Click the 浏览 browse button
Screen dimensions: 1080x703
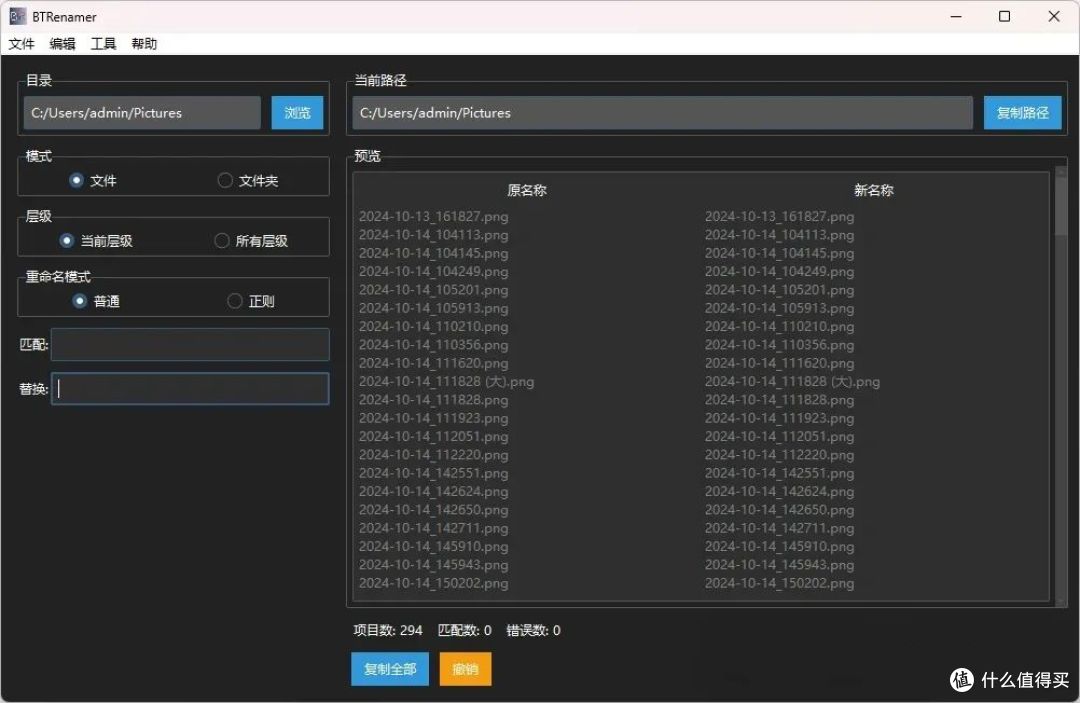coord(297,112)
